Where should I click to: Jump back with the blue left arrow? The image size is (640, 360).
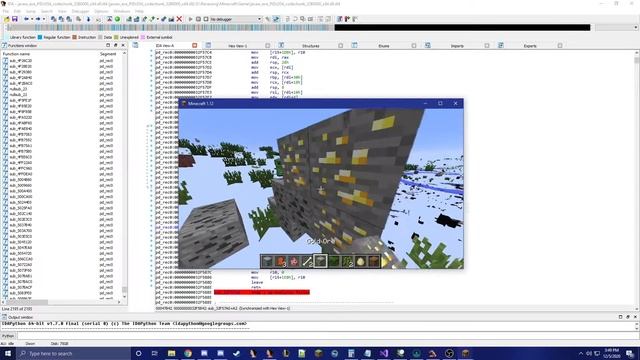click(x=27, y=19)
